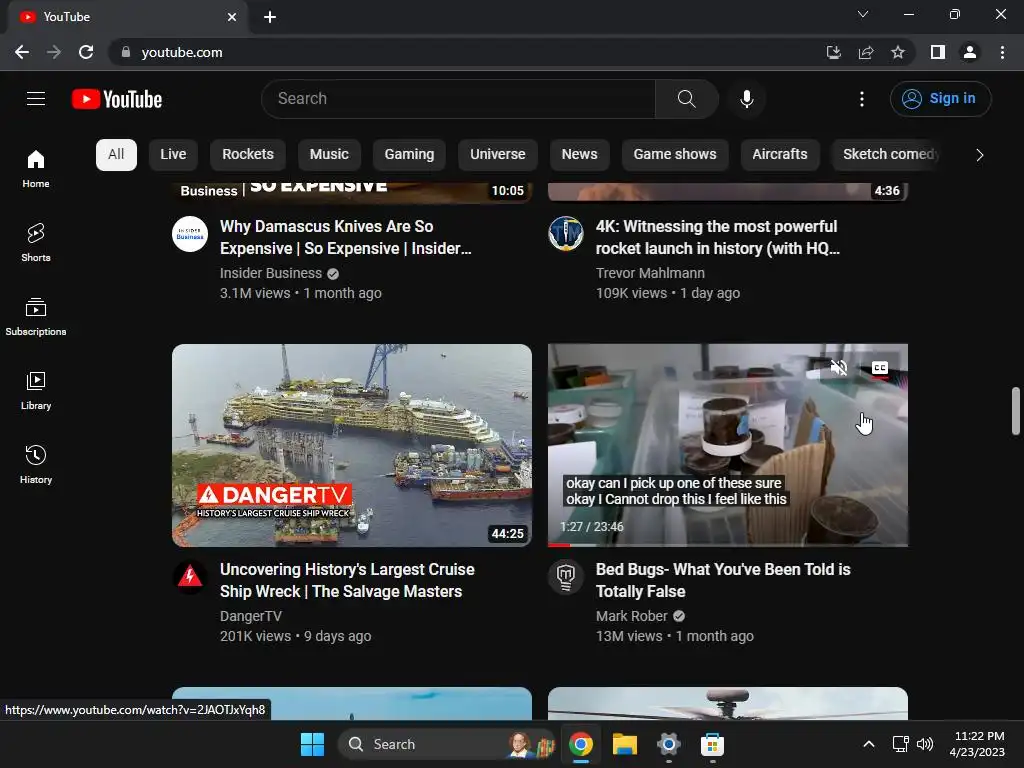The height and width of the screenshot is (768, 1024).
Task: Reload the YouTube page
Action: pyautogui.click(x=86, y=52)
